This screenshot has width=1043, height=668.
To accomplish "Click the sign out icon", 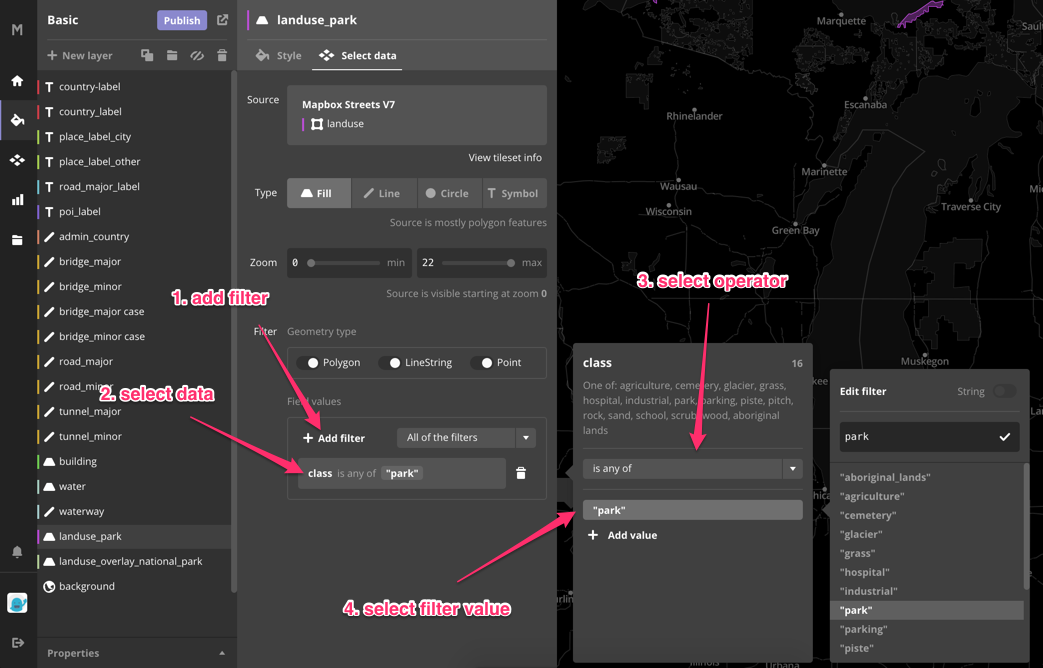I will (17, 643).
